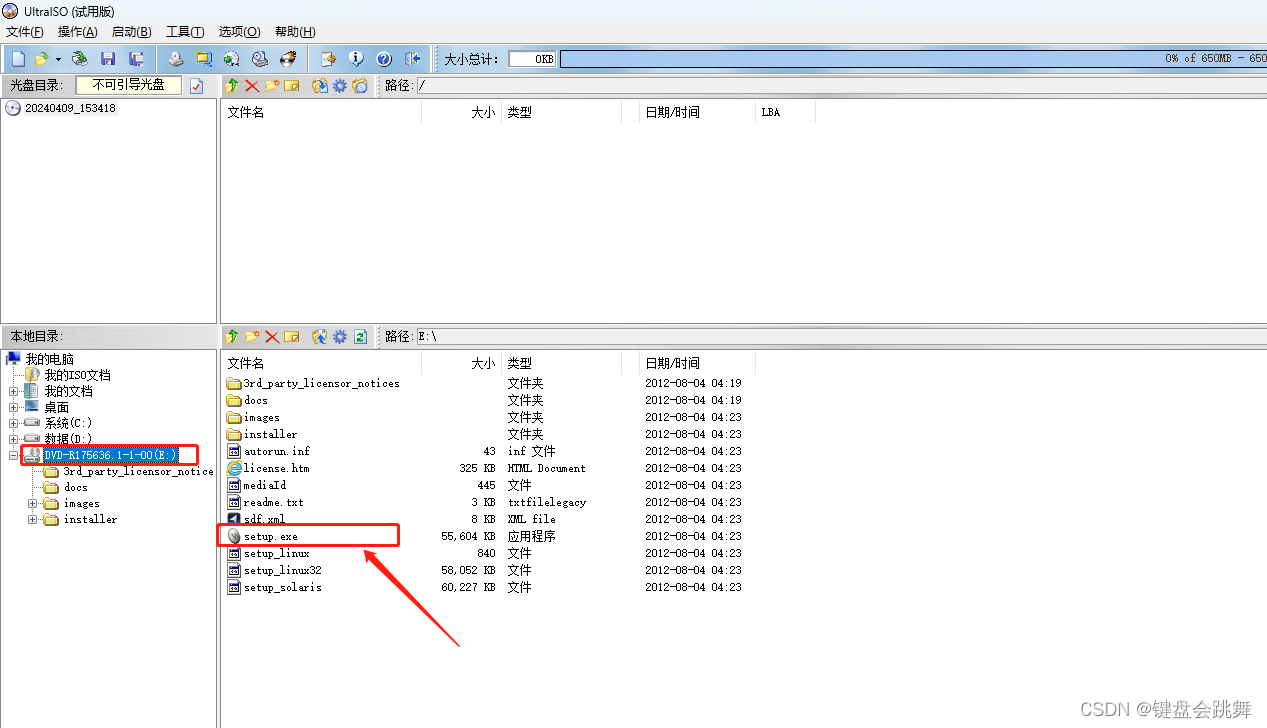
Task: Click the Open file folder icon
Action: (x=42, y=59)
